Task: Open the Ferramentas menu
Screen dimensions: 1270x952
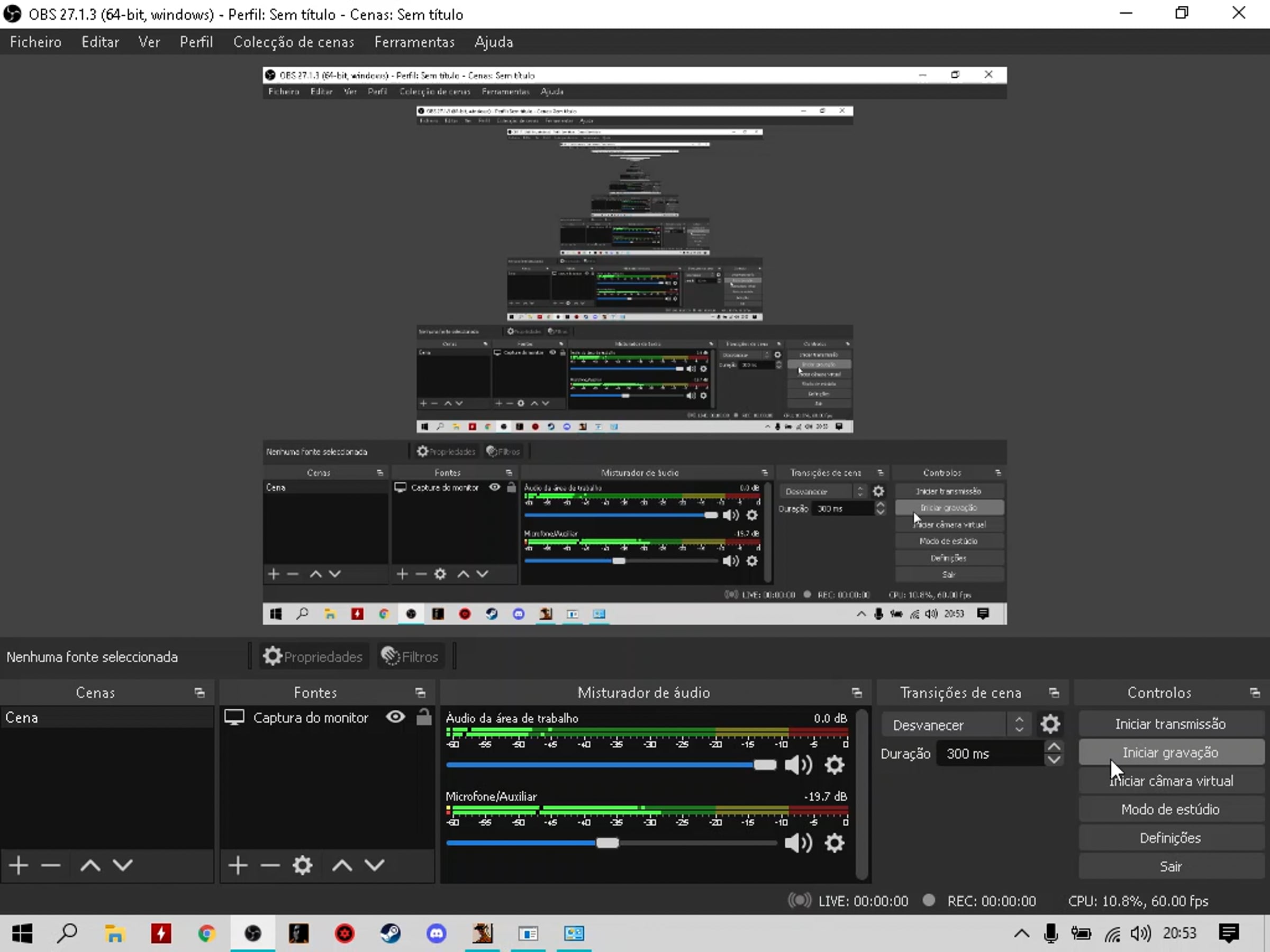Action: click(x=414, y=42)
